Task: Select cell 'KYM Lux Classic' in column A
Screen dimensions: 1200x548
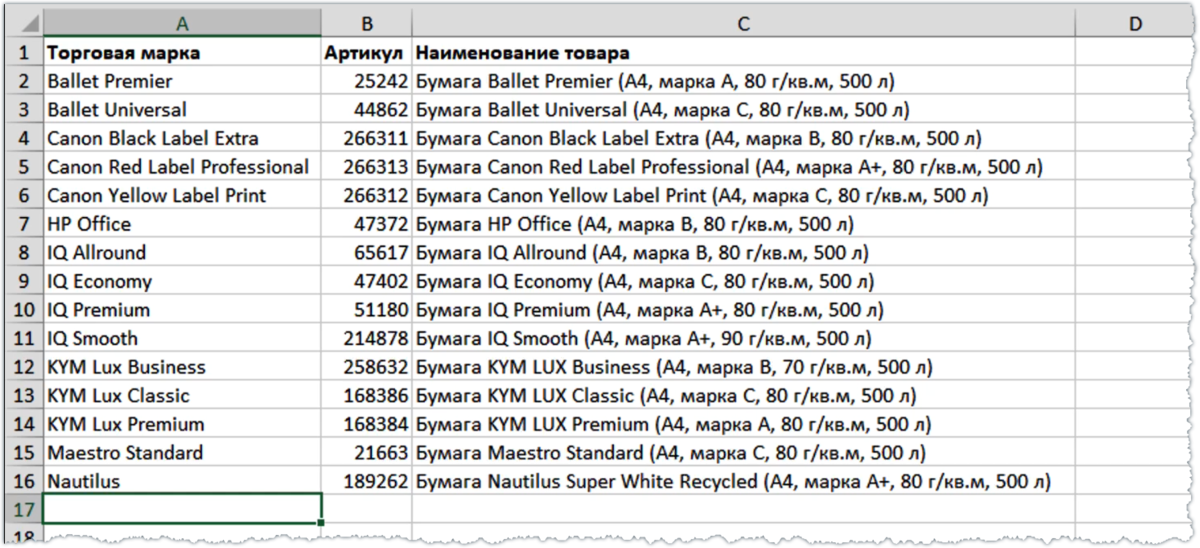Action: click(x=182, y=395)
